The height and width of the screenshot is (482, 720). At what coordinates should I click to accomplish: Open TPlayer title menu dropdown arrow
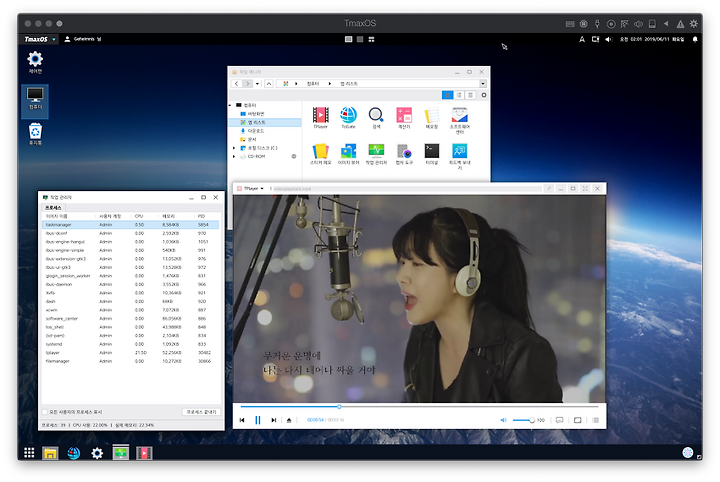[x=262, y=189]
